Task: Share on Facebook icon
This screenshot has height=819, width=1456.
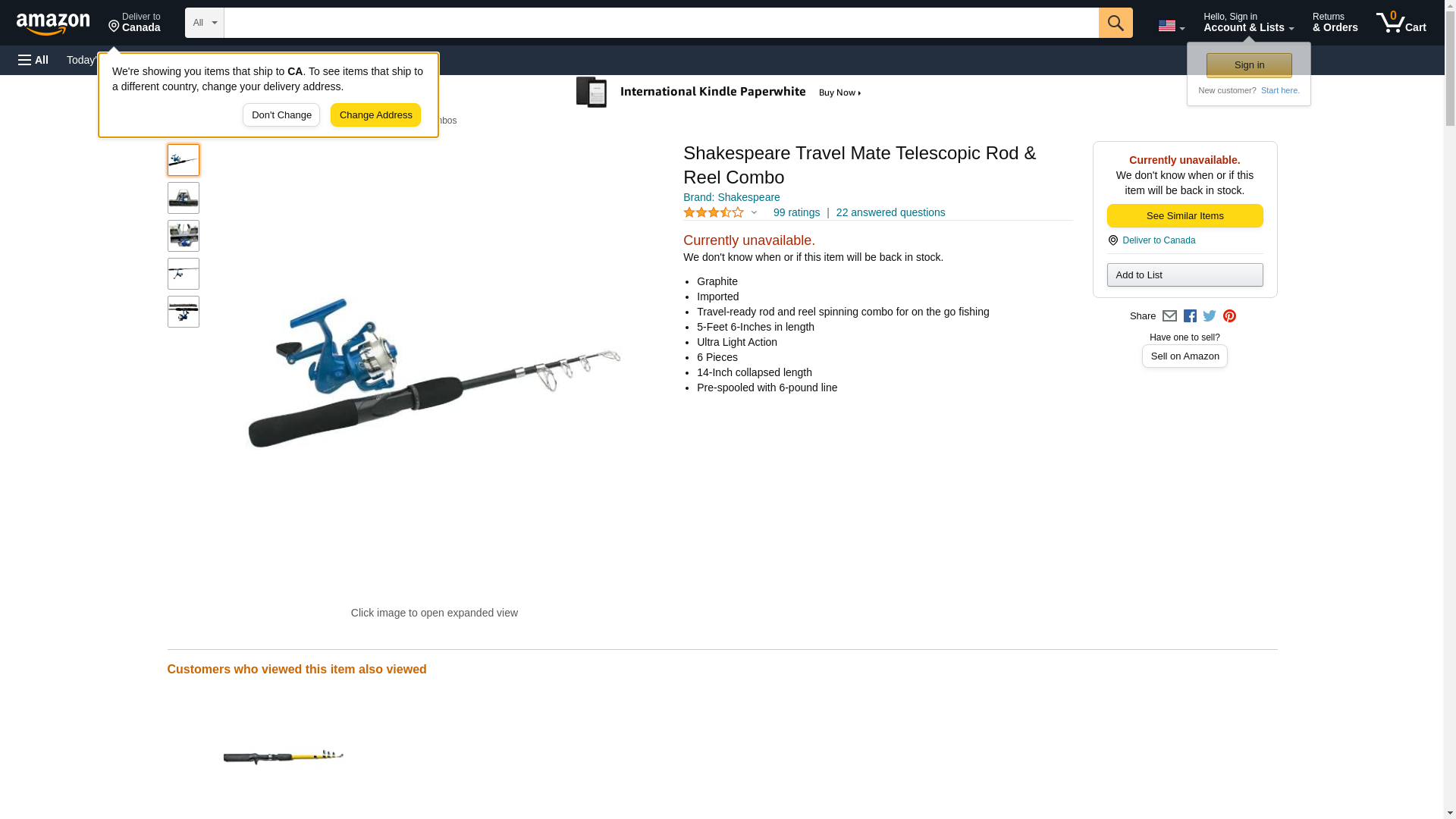Action: pyautogui.click(x=1190, y=316)
